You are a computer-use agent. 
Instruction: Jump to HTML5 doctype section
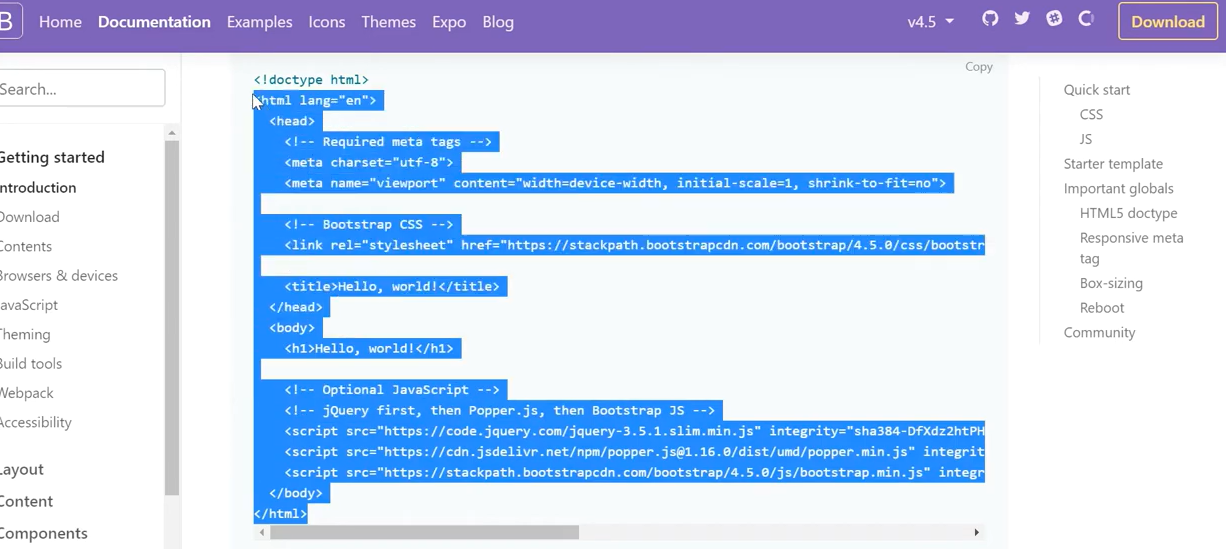pyautogui.click(x=1128, y=213)
